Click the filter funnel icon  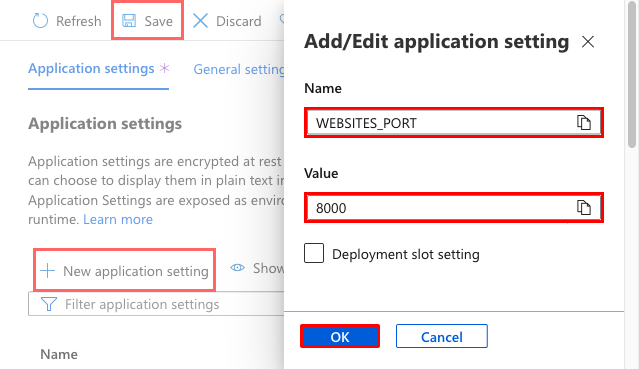[x=48, y=304]
